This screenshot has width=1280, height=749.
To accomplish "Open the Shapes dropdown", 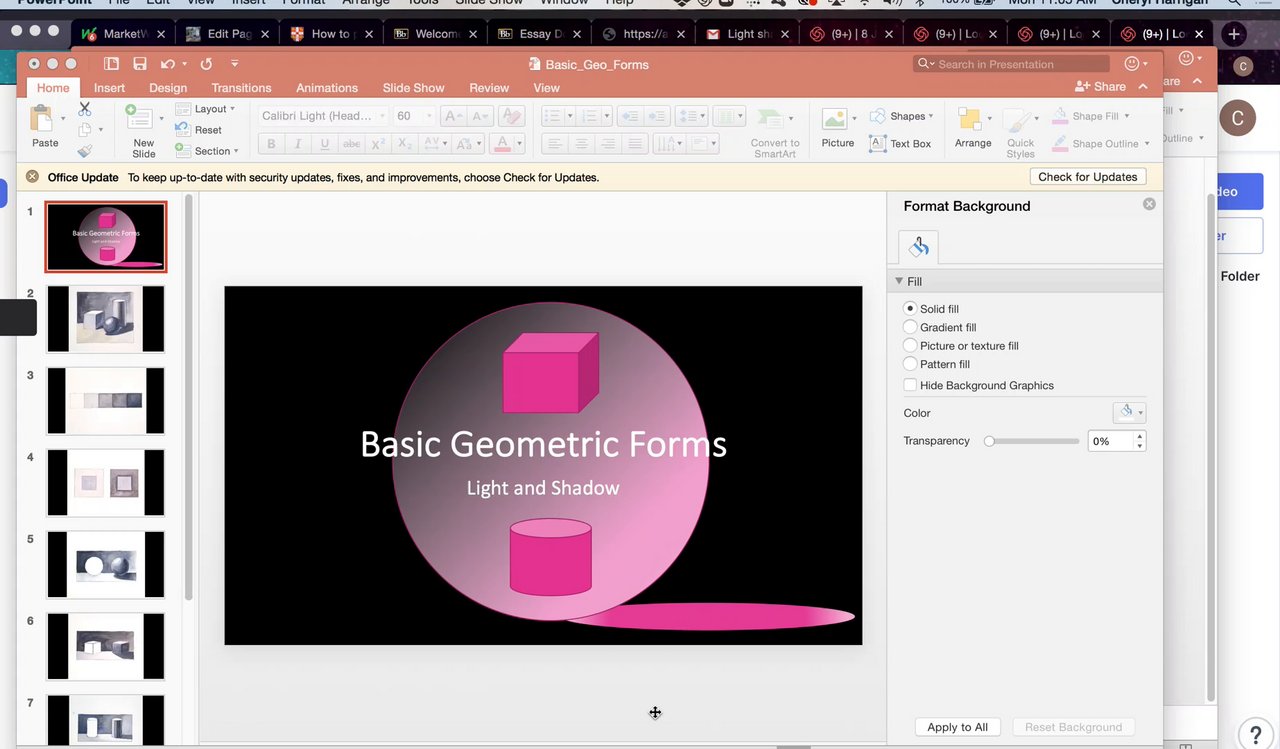I will point(901,116).
